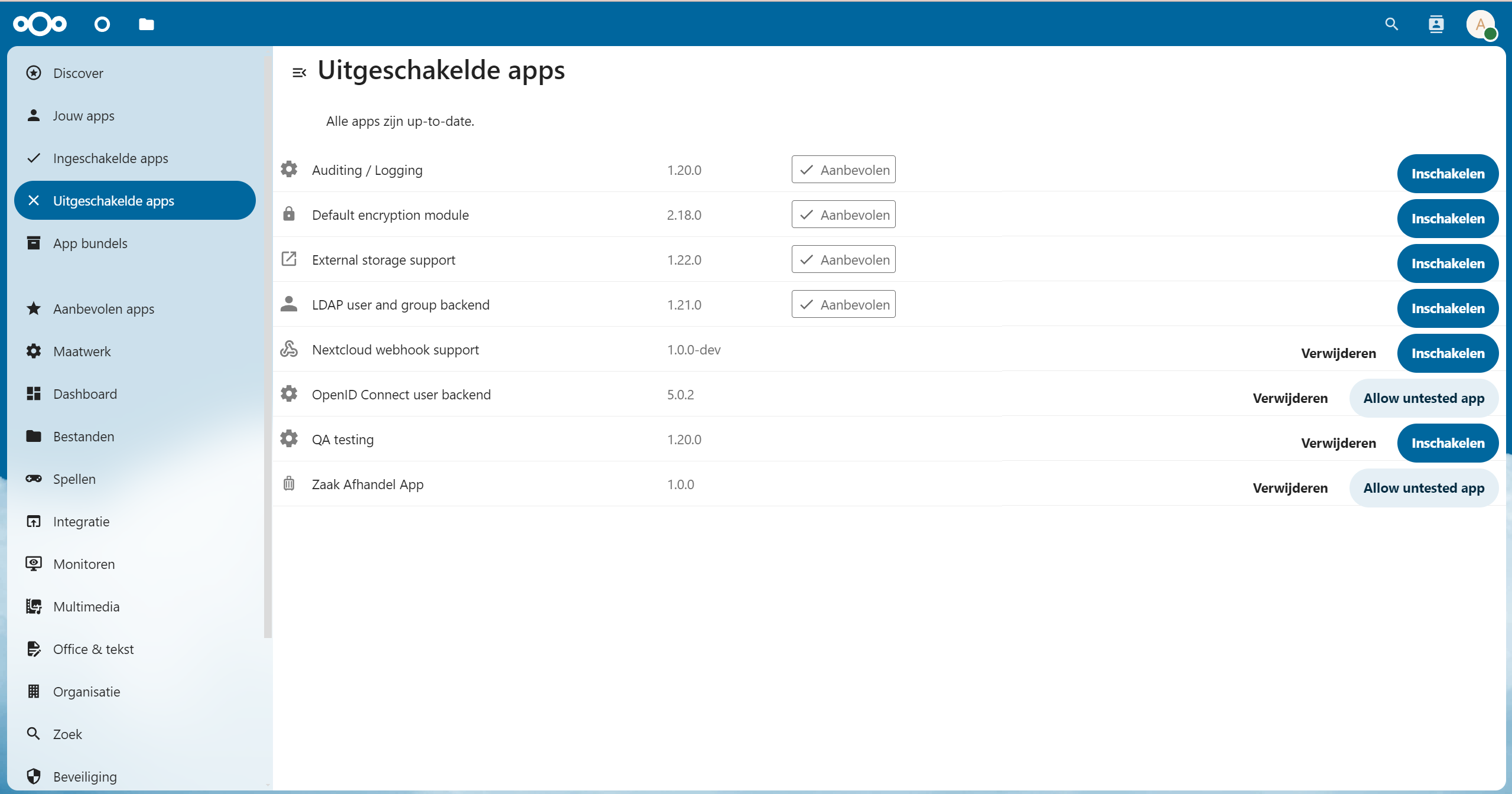Open the user avatar menu
The height and width of the screenshot is (794, 1512).
tap(1481, 25)
